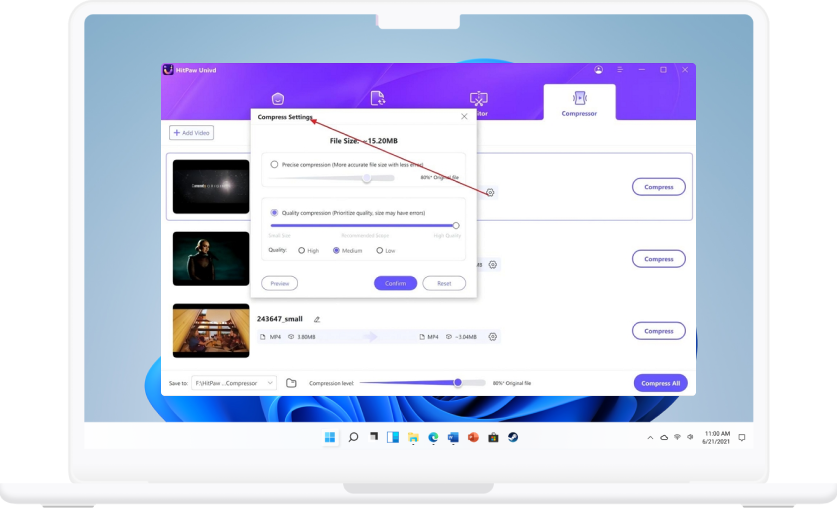Compress the second video with the singer thumbnail

pyautogui.click(x=659, y=259)
